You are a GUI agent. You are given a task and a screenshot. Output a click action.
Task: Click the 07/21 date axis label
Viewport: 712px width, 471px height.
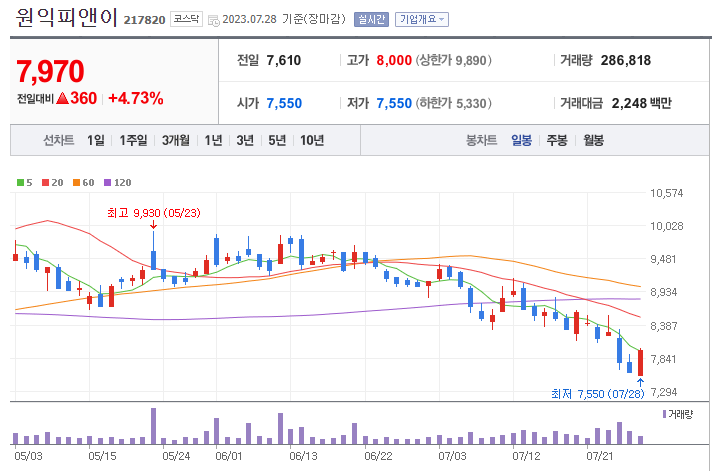click(x=600, y=456)
